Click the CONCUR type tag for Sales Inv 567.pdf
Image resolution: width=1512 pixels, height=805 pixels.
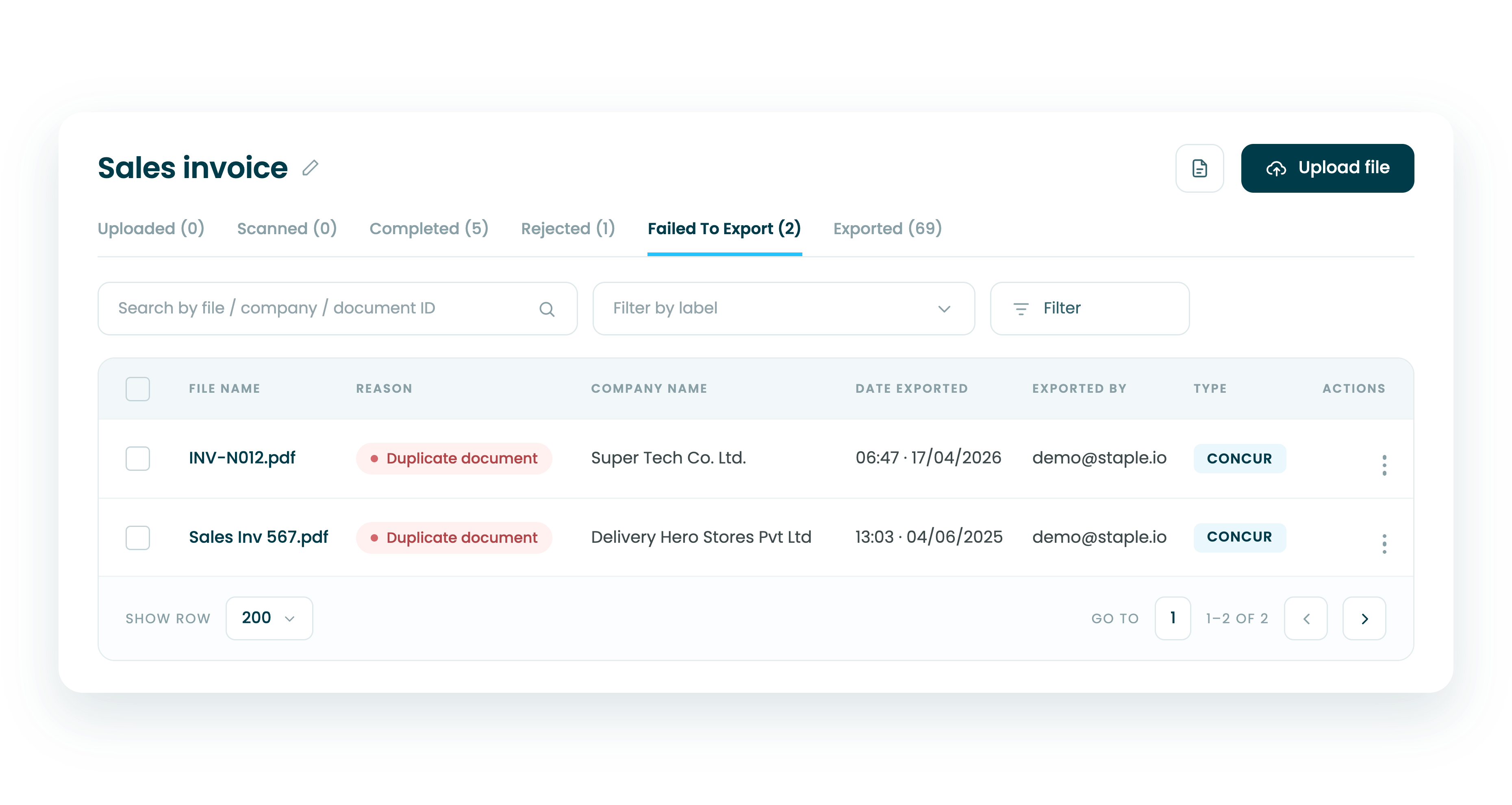(1240, 537)
